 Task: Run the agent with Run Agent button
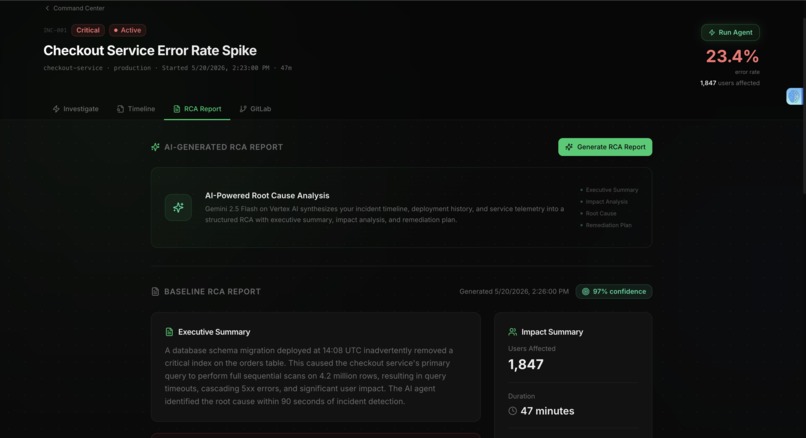pos(730,32)
